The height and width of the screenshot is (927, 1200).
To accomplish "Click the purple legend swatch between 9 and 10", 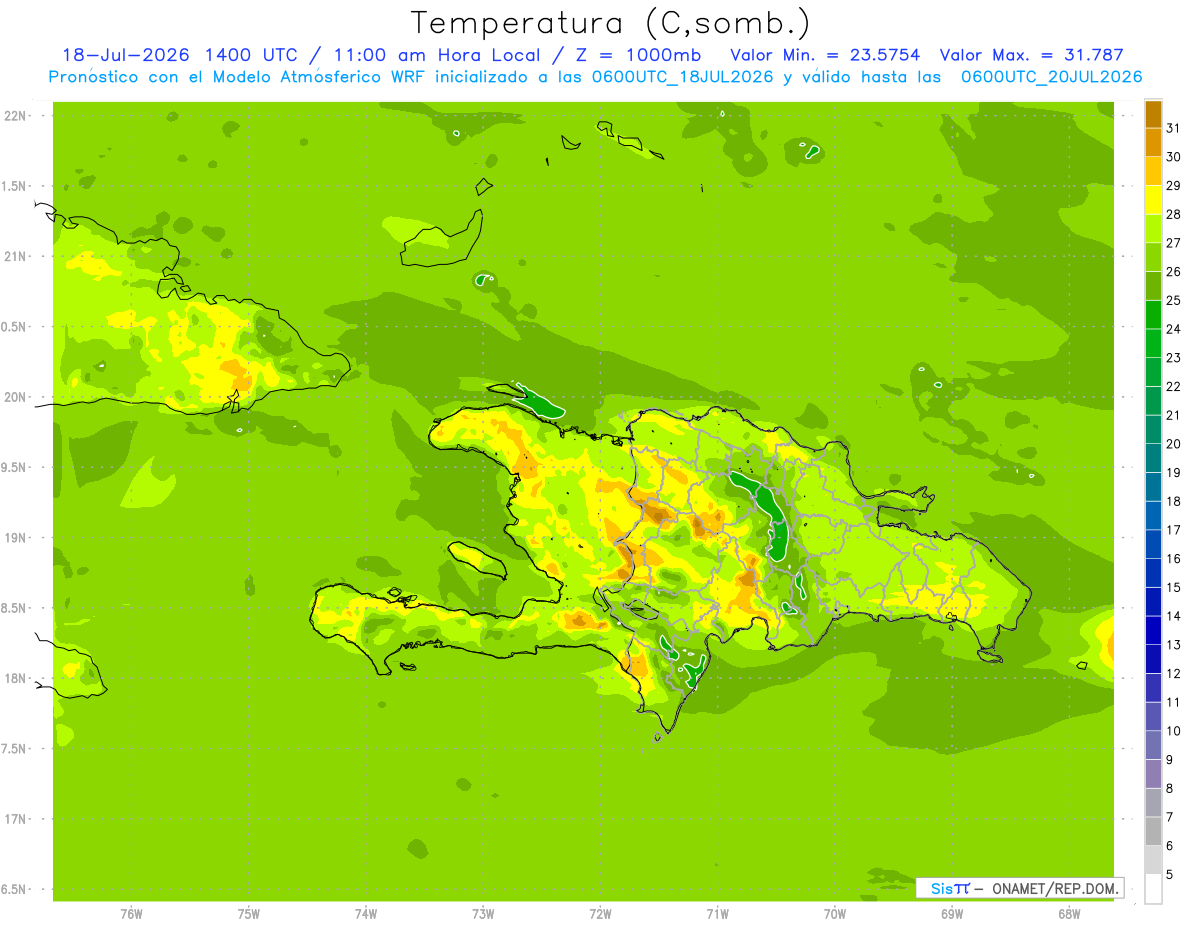I will 1153,745.
